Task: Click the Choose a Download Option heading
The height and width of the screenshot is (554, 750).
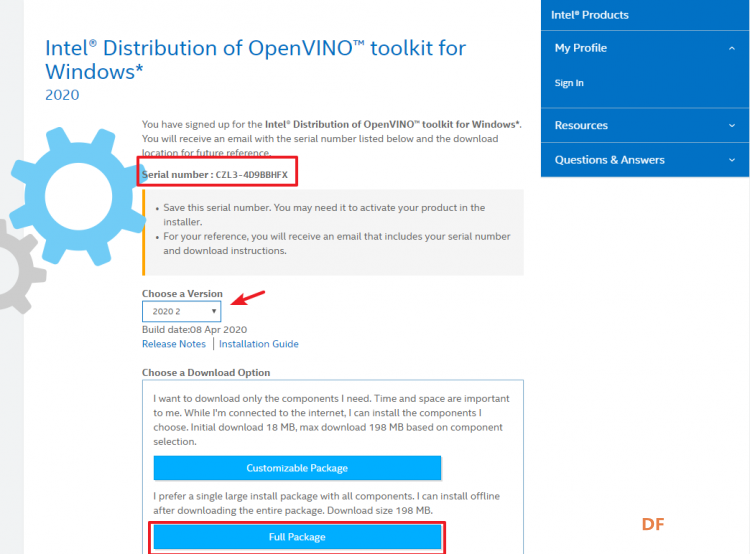Action: 206,373
